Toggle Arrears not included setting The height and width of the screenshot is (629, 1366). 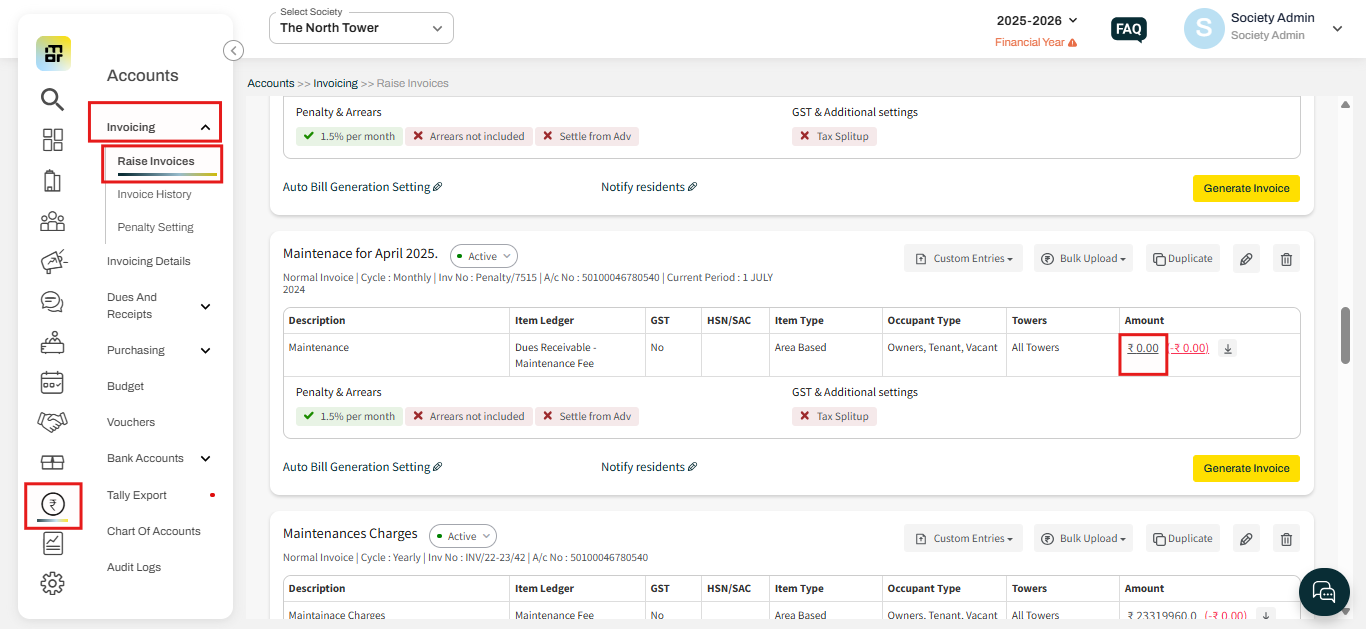(x=468, y=416)
